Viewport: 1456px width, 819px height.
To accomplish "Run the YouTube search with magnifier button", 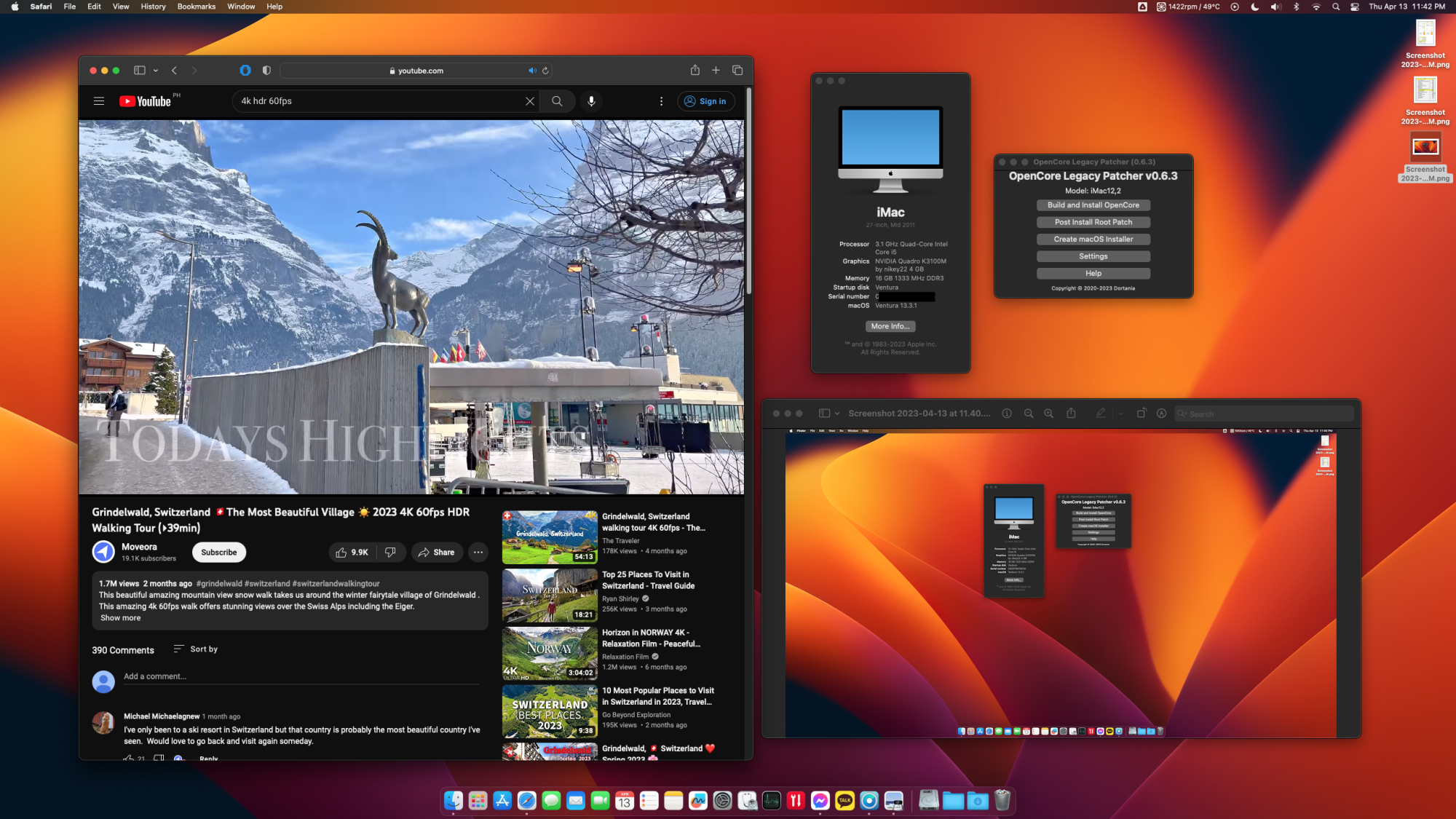I will pyautogui.click(x=557, y=101).
